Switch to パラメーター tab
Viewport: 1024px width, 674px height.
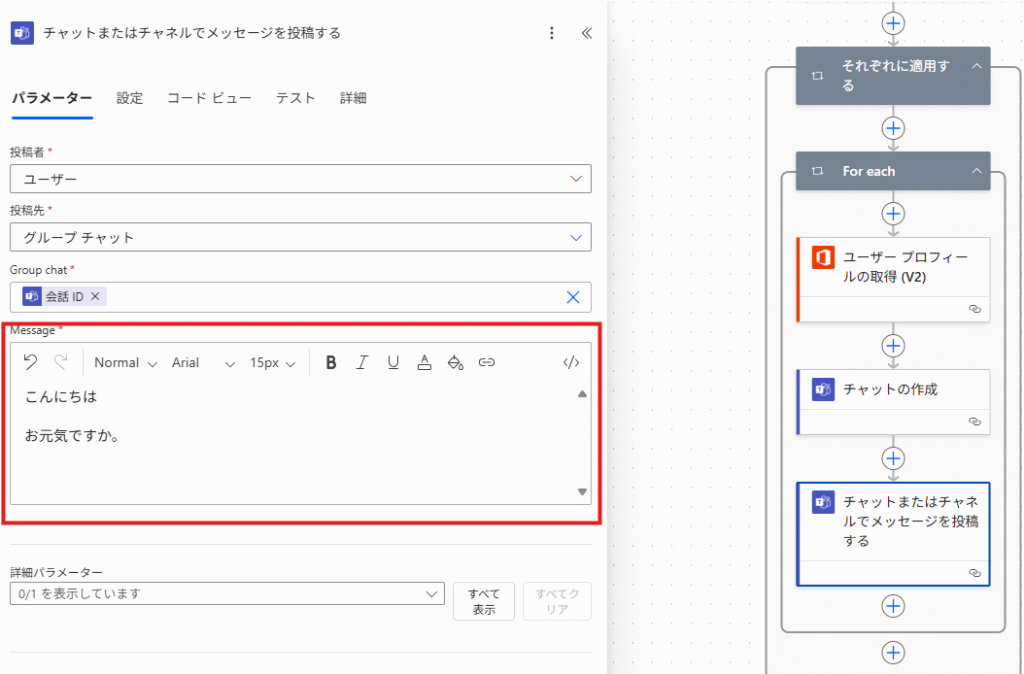pyautogui.click(x=52, y=98)
